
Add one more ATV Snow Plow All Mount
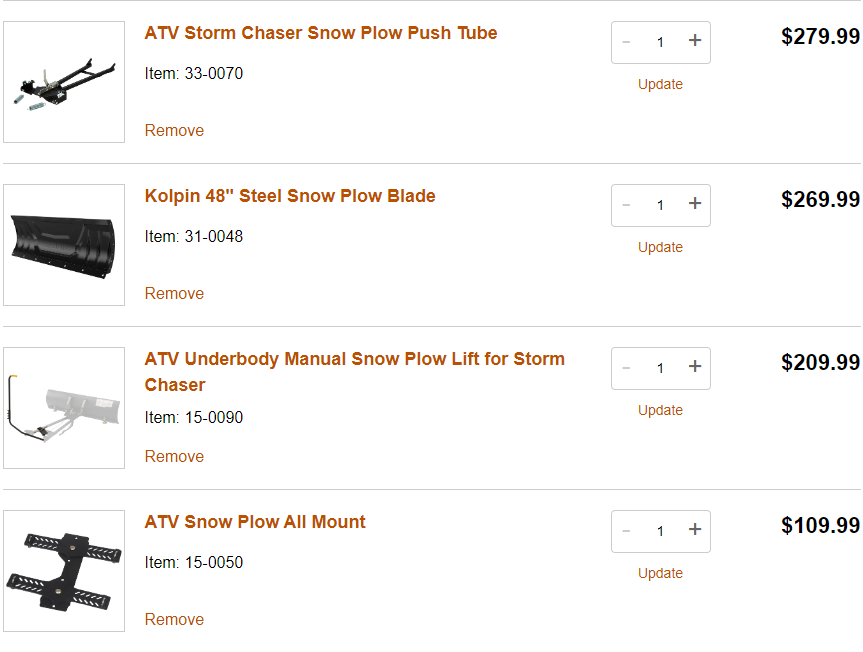click(x=695, y=530)
